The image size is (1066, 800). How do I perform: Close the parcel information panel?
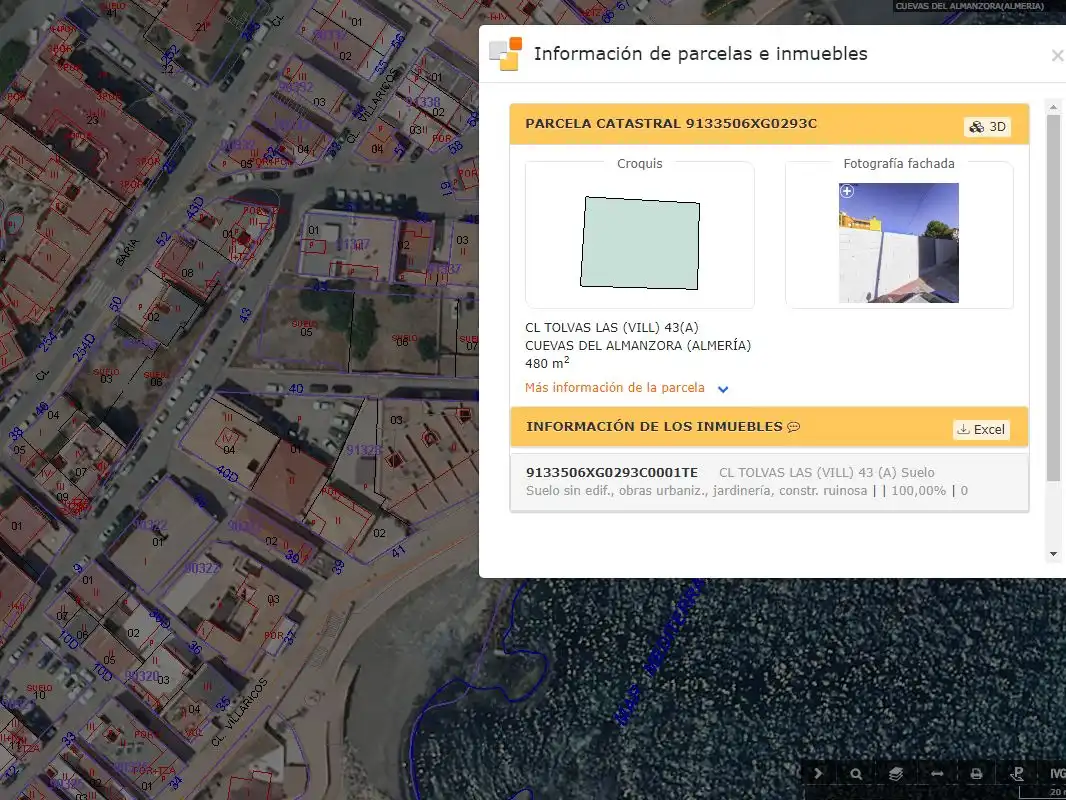[x=1057, y=56]
